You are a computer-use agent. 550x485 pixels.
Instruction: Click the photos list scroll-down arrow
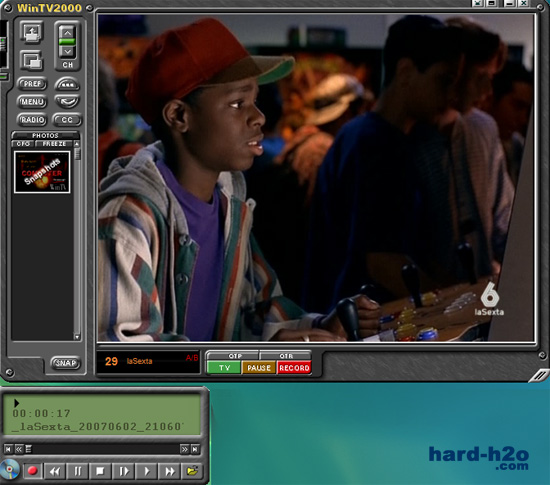(77, 337)
